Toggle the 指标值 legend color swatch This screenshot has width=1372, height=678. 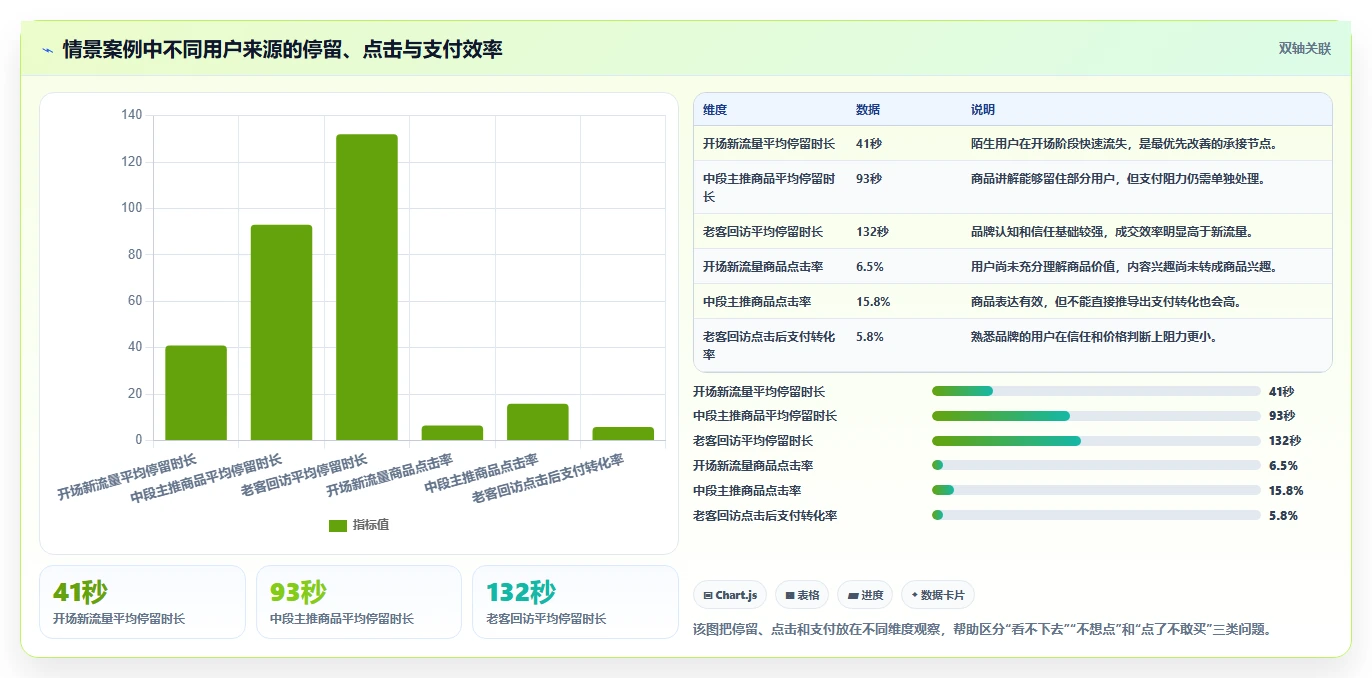click(x=338, y=525)
